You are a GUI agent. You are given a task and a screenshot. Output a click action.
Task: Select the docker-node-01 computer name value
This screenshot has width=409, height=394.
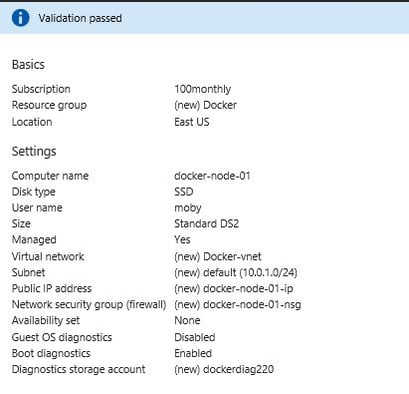point(212,176)
